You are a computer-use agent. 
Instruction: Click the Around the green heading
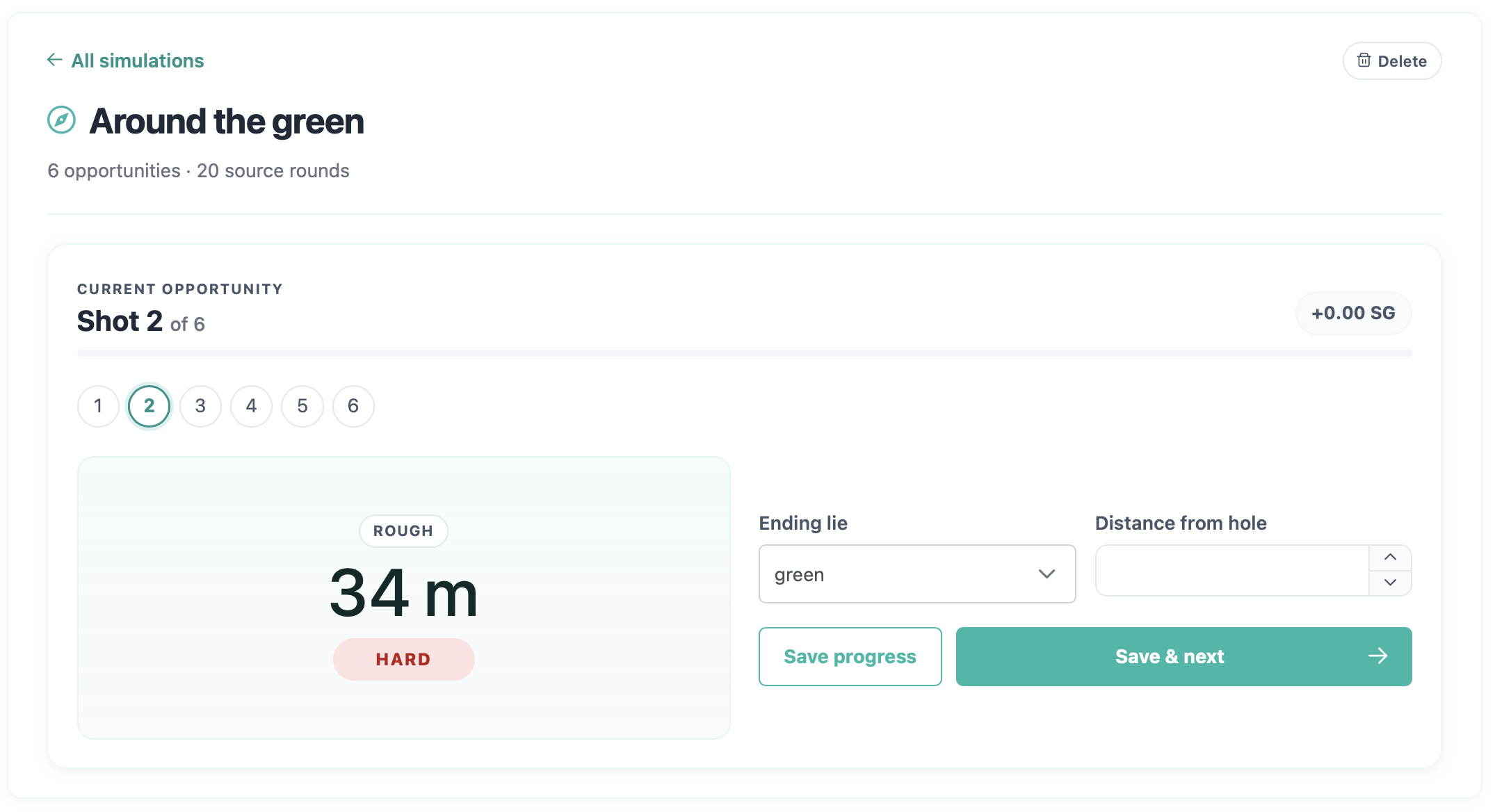[x=227, y=122]
